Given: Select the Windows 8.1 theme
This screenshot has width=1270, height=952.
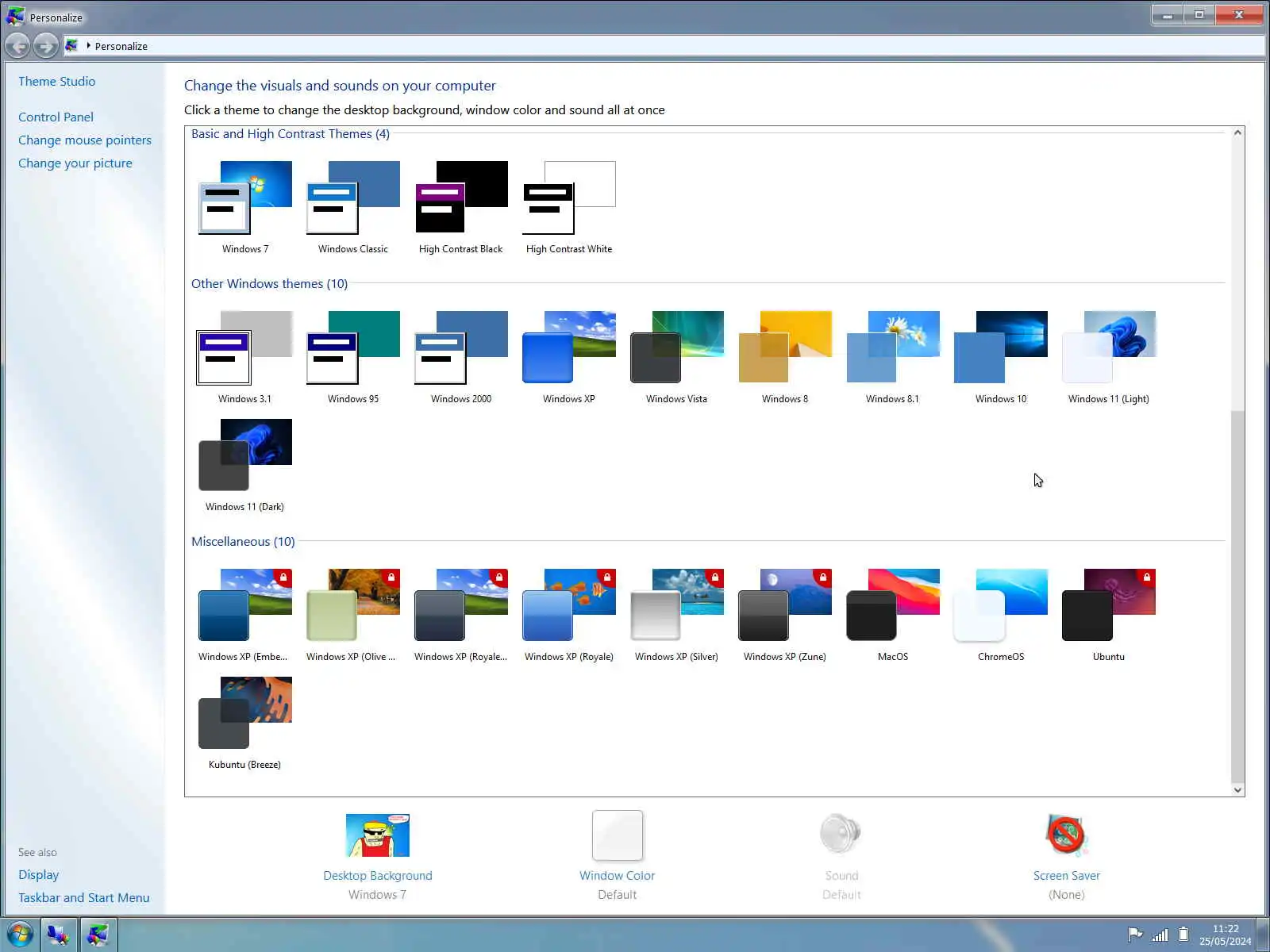Looking at the screenshot, I should point(893,357).
